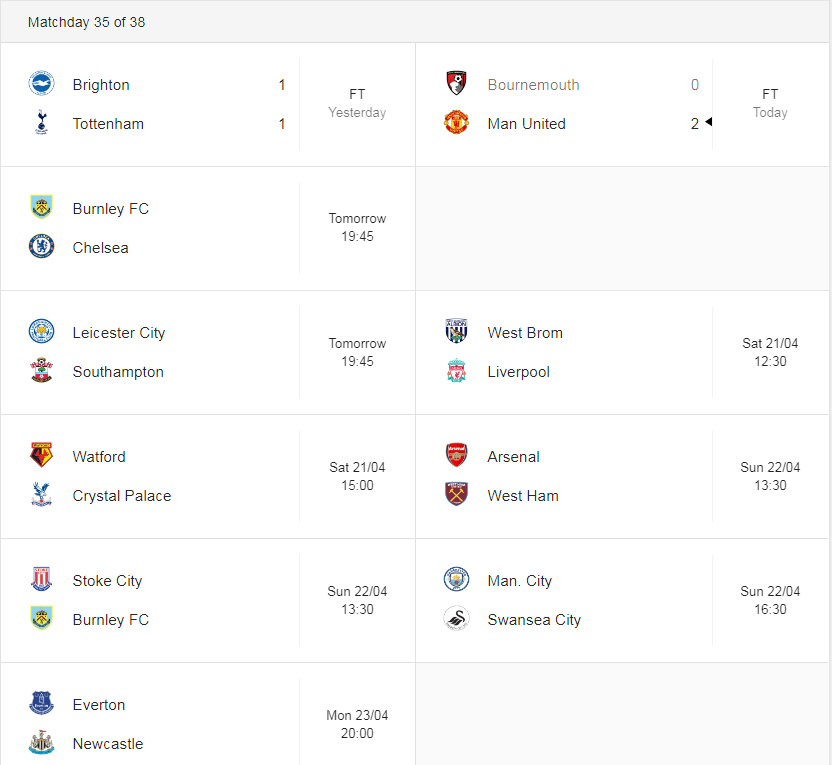The width and height of the screenshot is (832, 765).
Task: Click the Tottenham club crest
Action: [41, 123]
